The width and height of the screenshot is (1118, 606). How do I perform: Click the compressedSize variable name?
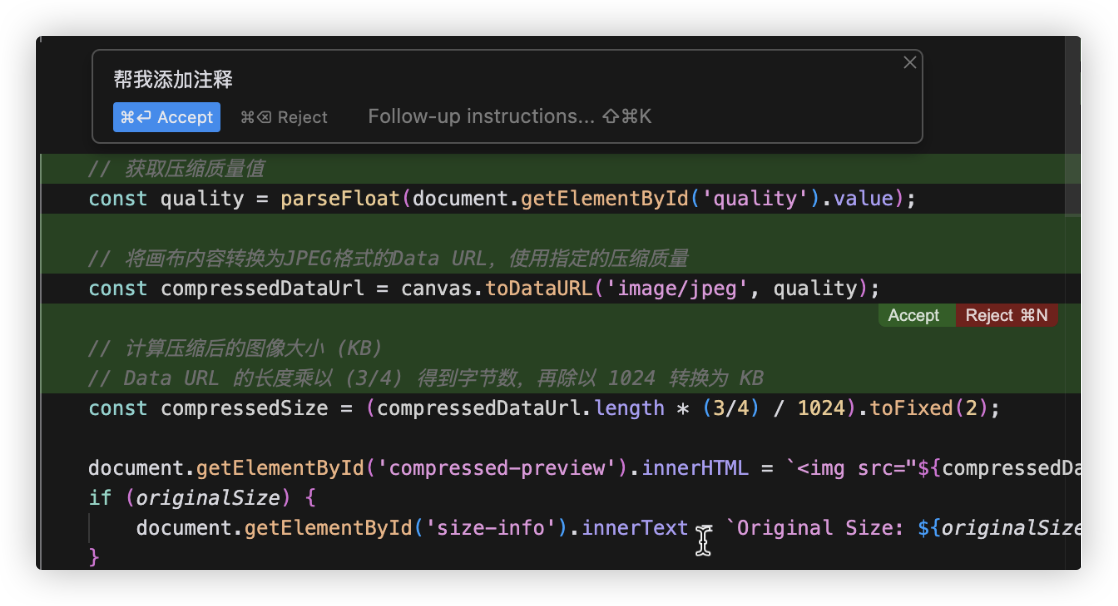tap(243, 408)
